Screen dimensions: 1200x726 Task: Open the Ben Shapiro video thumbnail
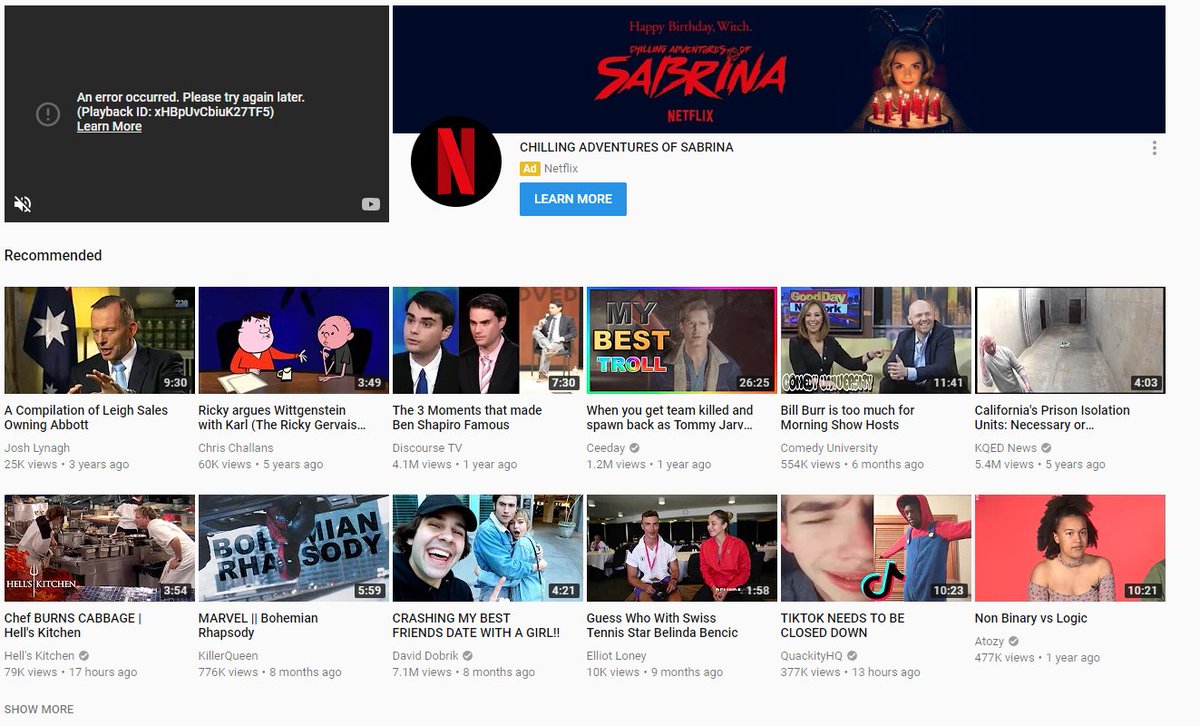[x=488, y=340]
